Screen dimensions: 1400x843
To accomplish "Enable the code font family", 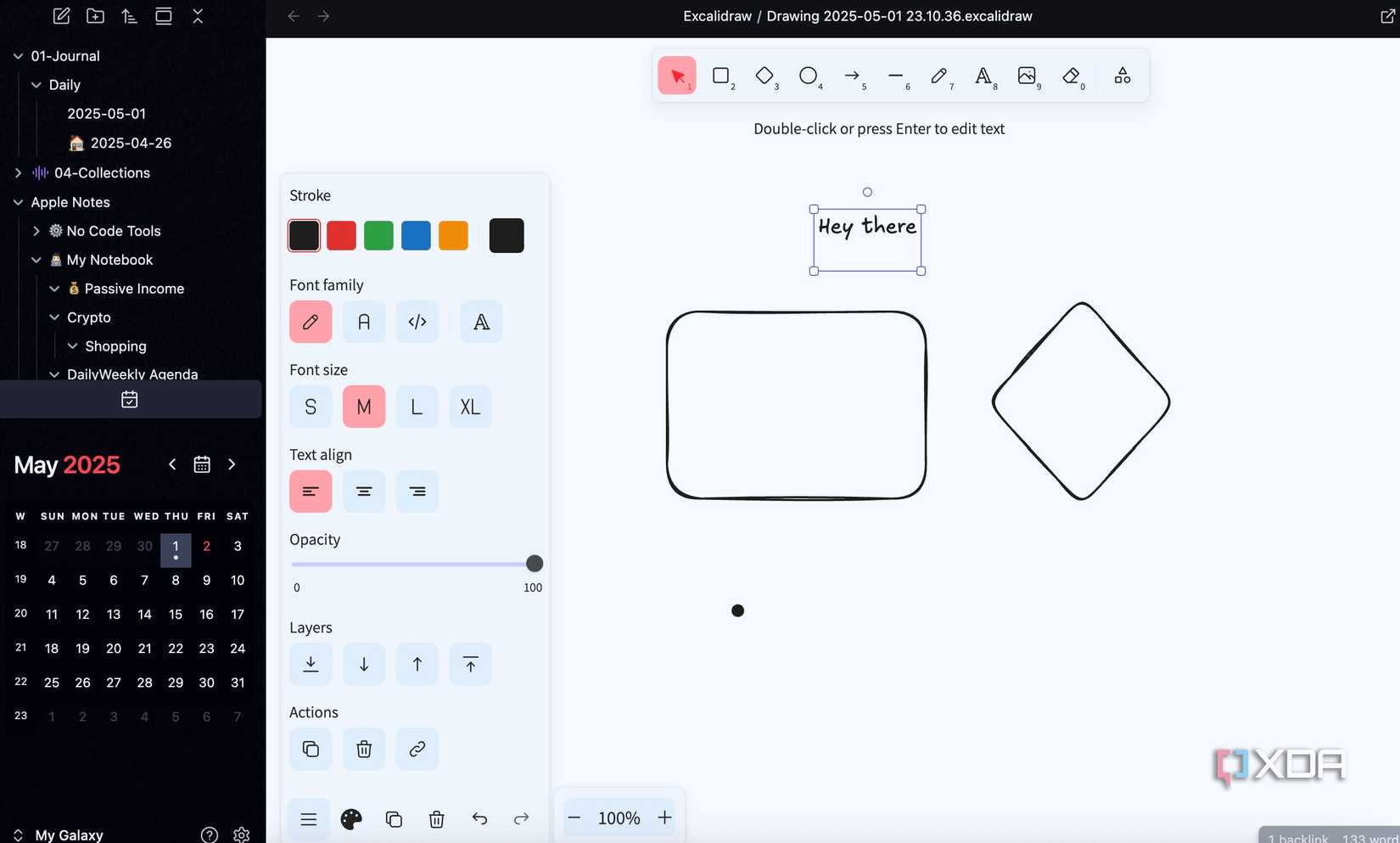I will coord(417,322).
